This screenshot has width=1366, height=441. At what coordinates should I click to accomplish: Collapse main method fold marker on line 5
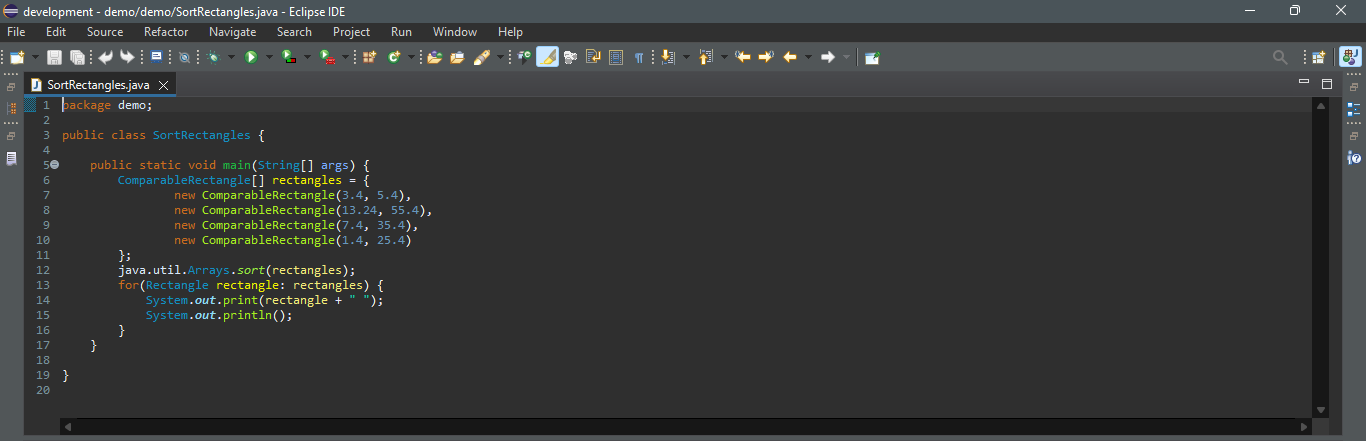[x=55, y=164]
